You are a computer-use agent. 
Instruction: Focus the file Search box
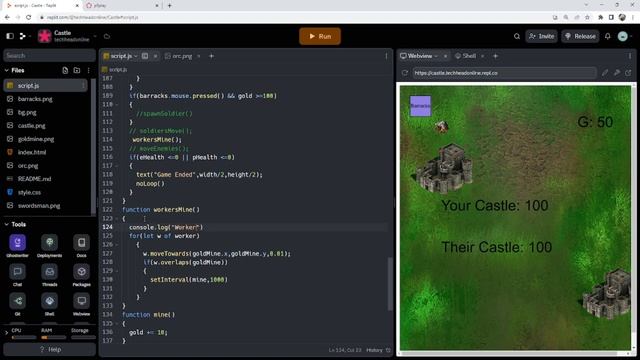coord(49,56)
